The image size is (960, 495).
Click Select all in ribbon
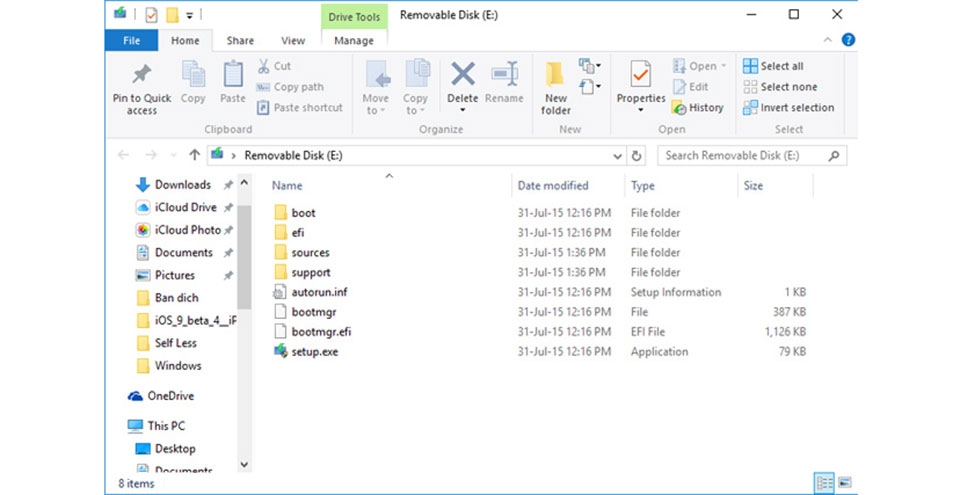coord(773,66)
